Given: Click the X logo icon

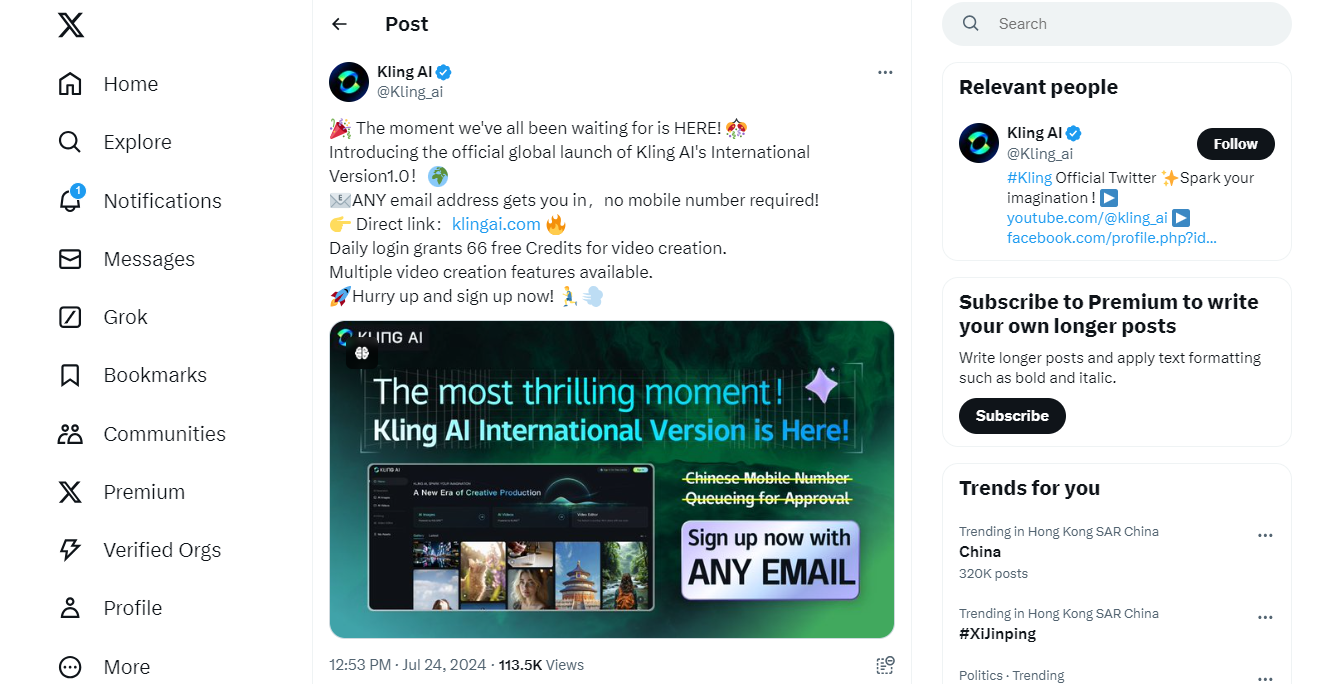Looking at the screenshot, I should [x=71, y=24].
